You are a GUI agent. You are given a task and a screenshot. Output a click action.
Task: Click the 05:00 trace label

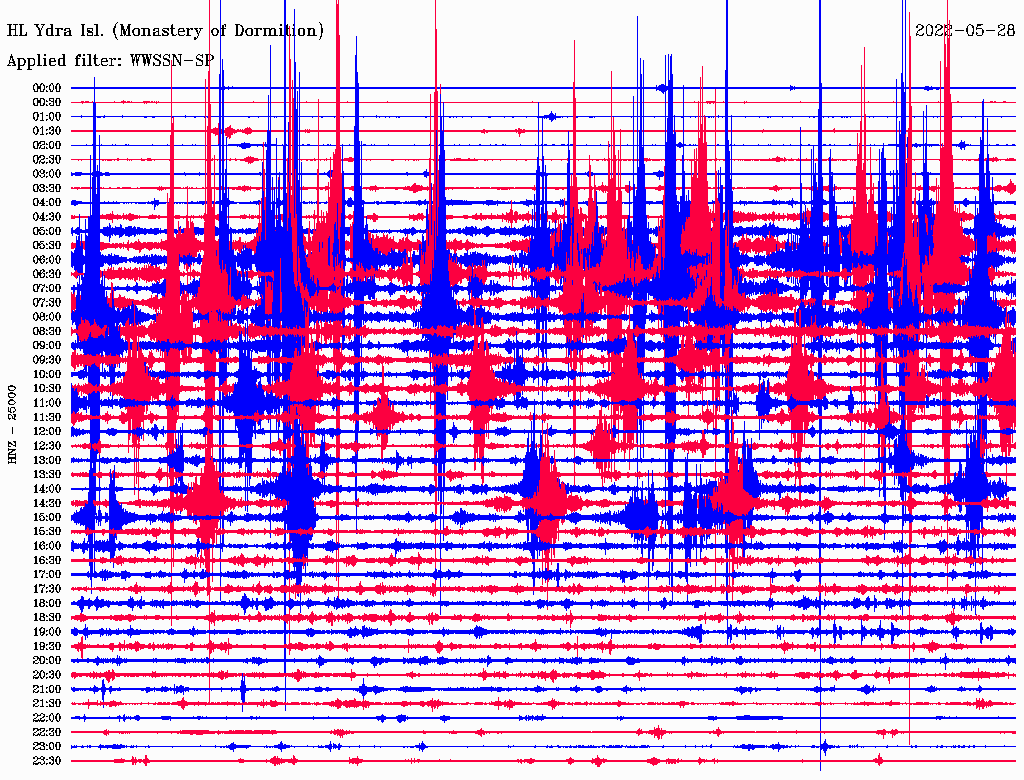pyautogui.click(x=47, y=231)
